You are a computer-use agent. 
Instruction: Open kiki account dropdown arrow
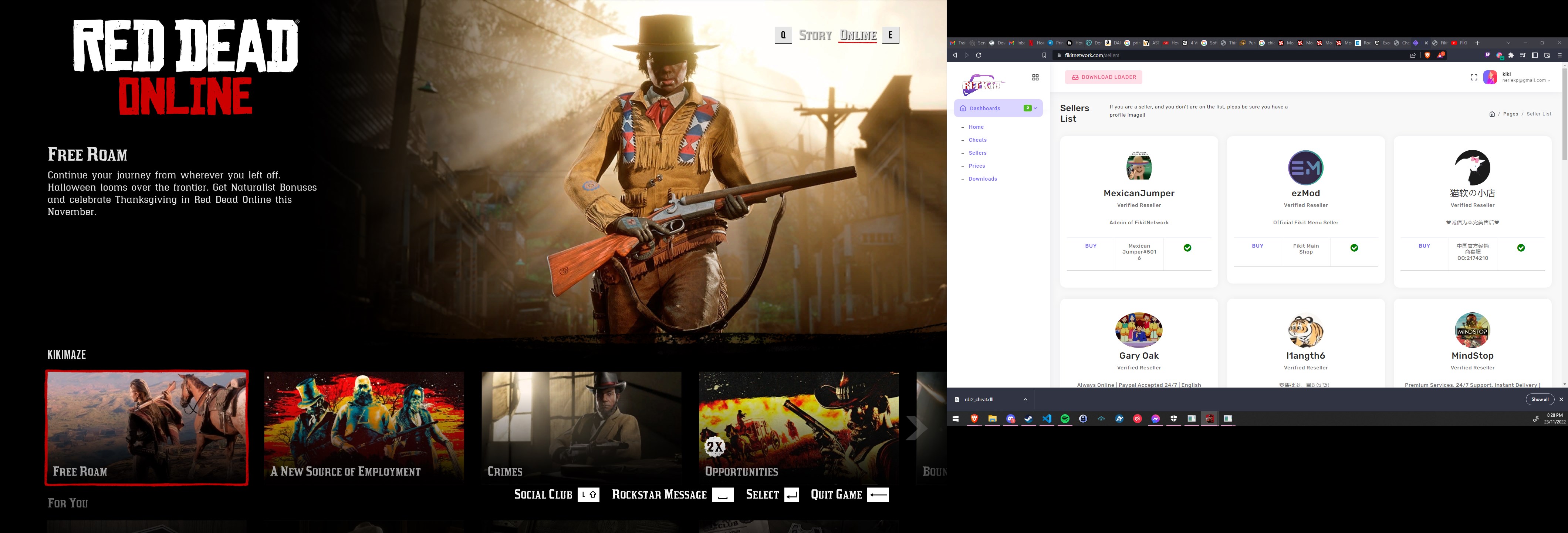click(1548, 80)
